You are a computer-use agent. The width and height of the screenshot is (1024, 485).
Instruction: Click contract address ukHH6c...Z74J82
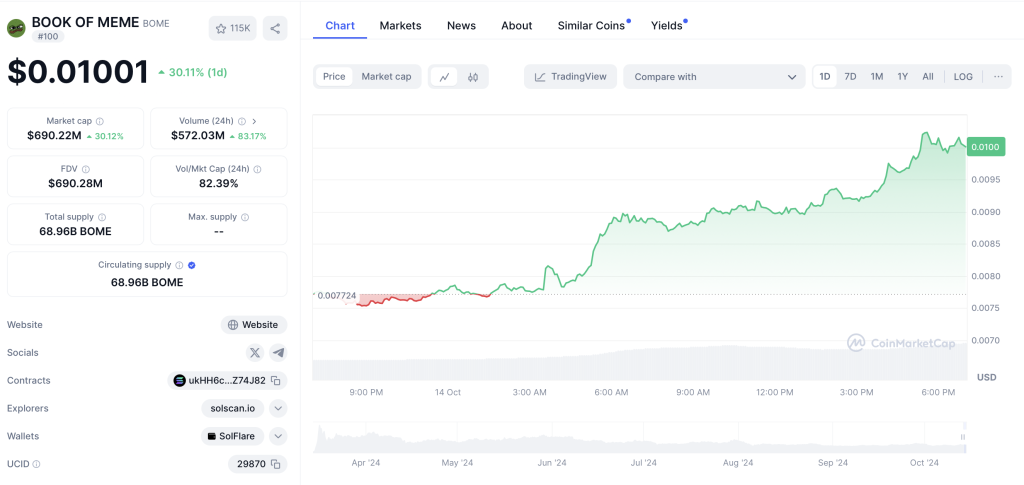pyautogui.click(x=227, y=381)
